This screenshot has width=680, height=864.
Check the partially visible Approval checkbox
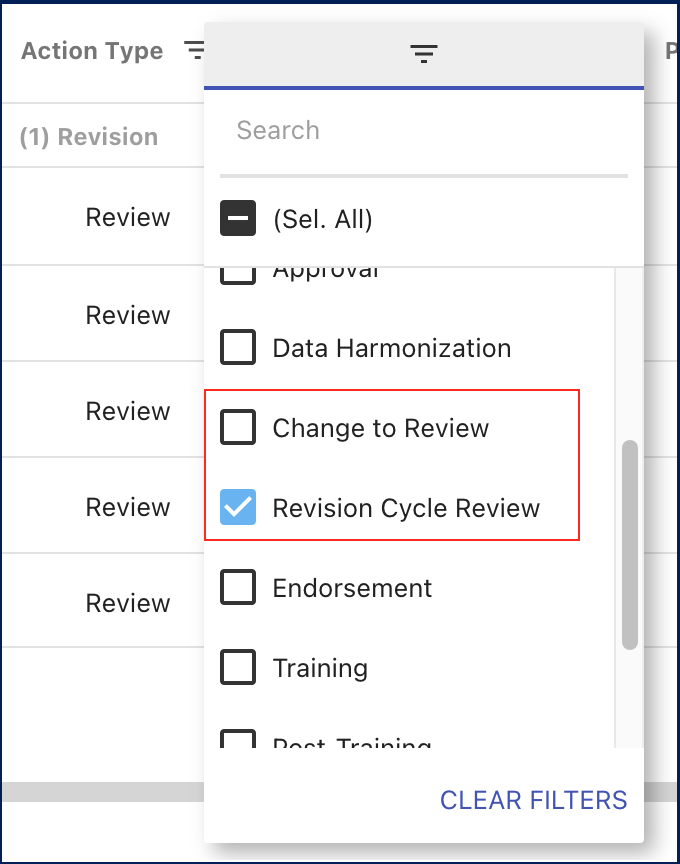(238, 273)
